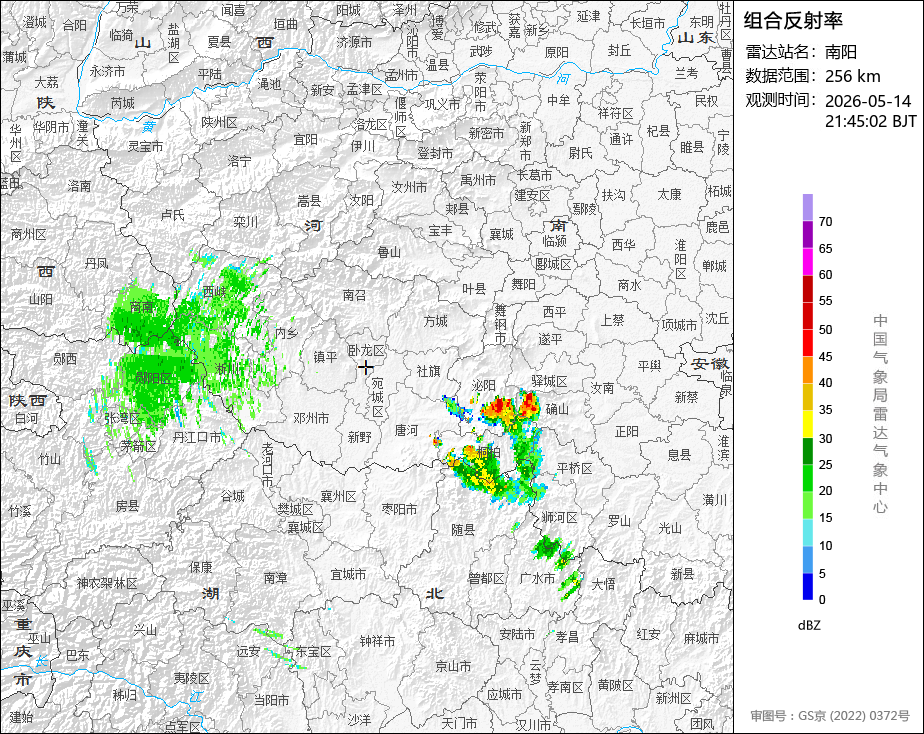
Task: Choose the orange 40–45 dBZ legend band
Action: (x=807, y=370)
